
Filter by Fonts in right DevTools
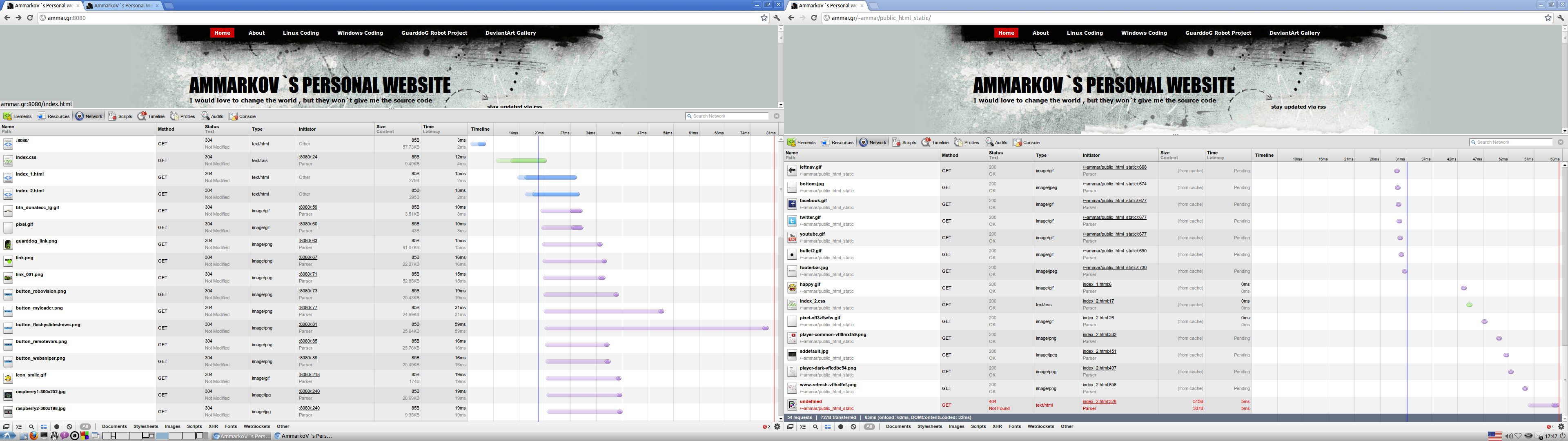coord(1015,426)
